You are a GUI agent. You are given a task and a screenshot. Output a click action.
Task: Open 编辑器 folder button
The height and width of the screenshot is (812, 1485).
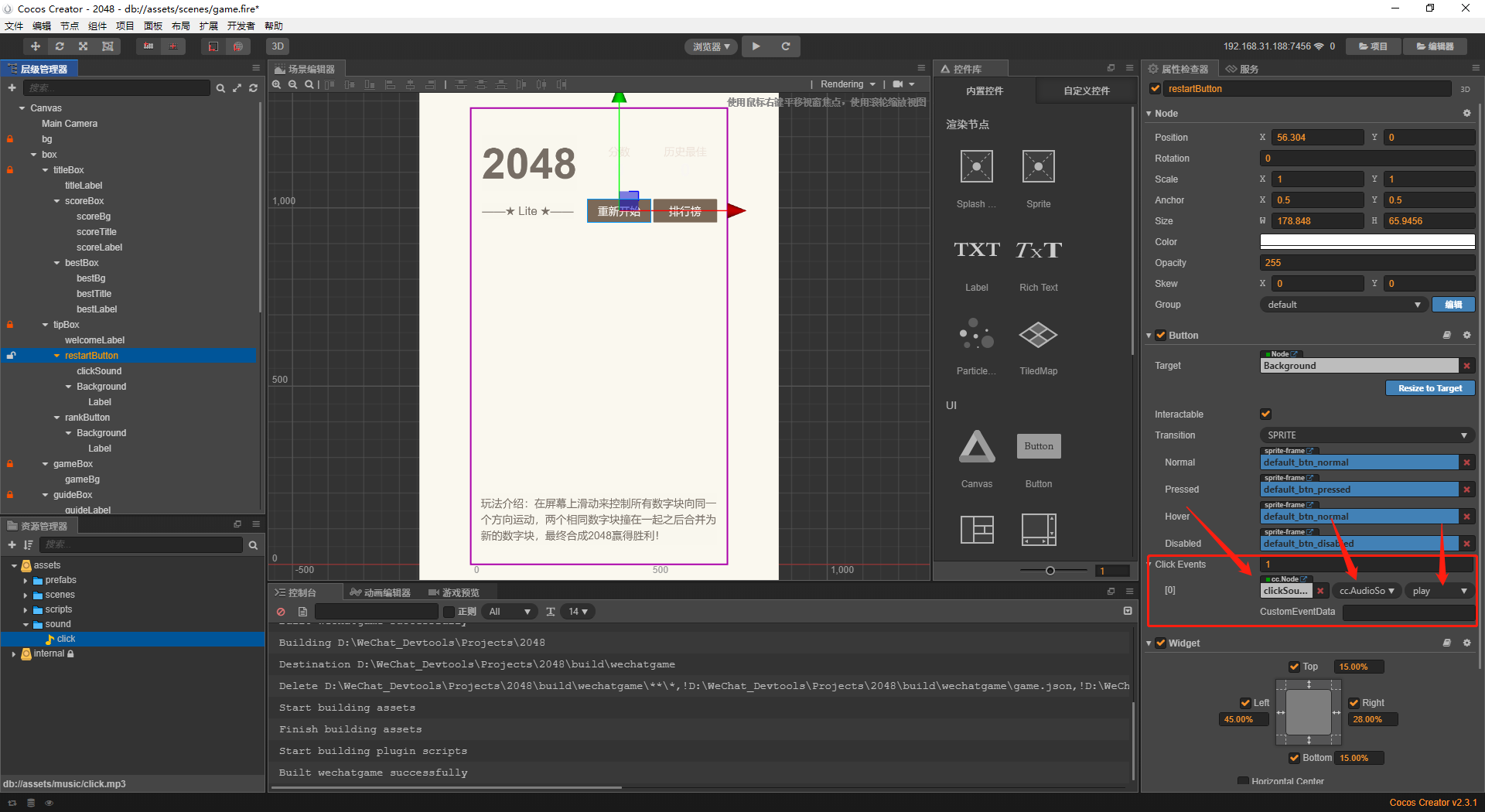tap(1435, 46)
